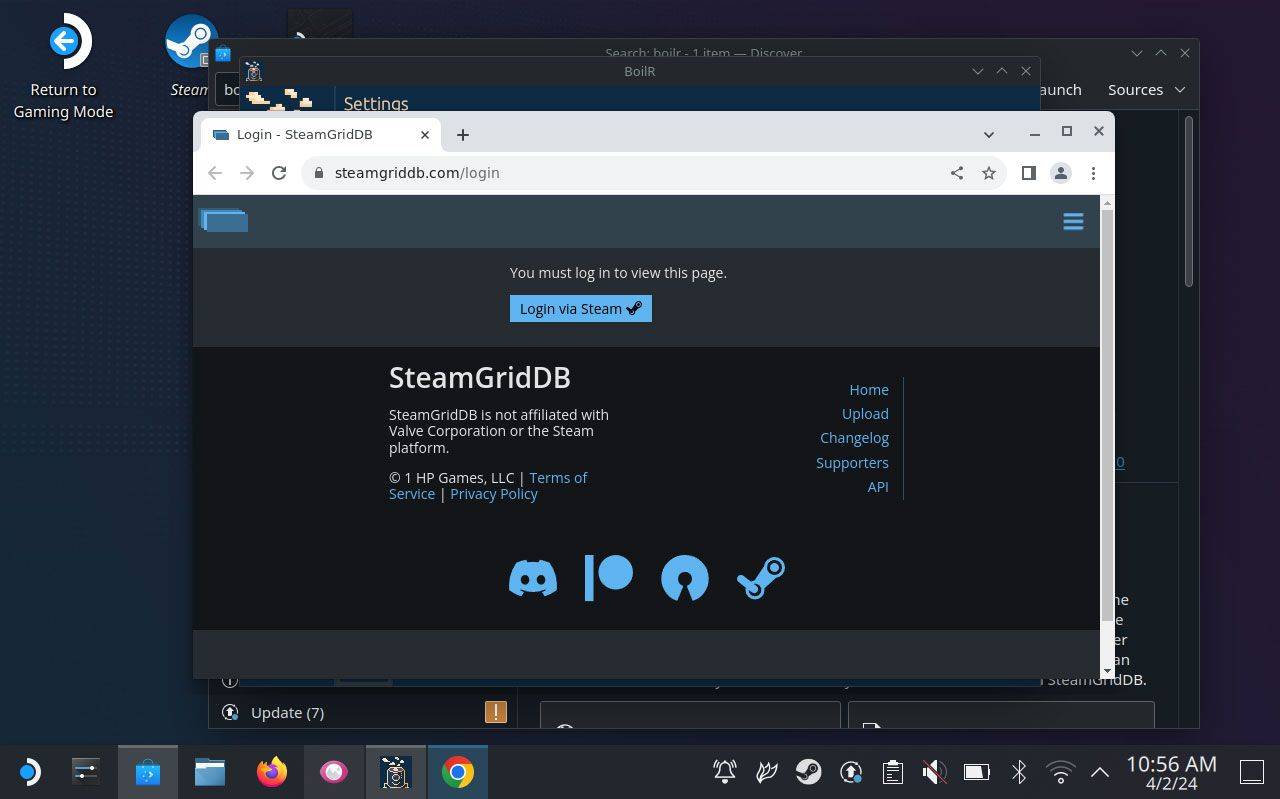The height and width of the screenshot is (799, 1280).
Task: Click the show desktop button in taskbar
Action: (1252, 772)
